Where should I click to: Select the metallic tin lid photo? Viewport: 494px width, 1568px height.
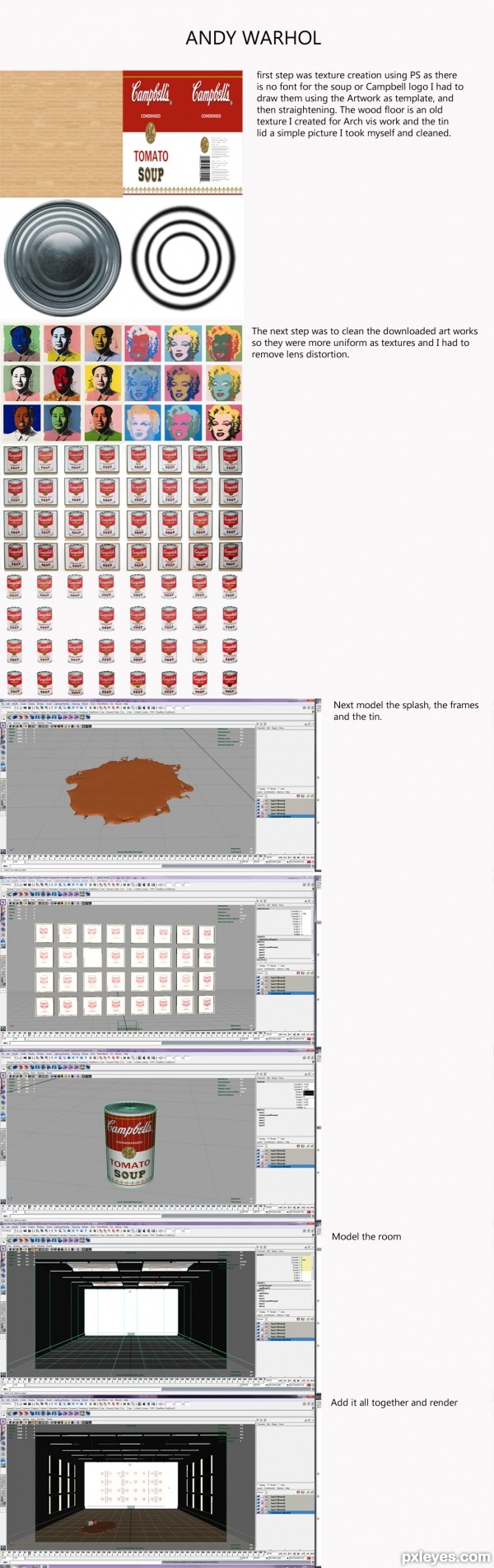point(63,259)
